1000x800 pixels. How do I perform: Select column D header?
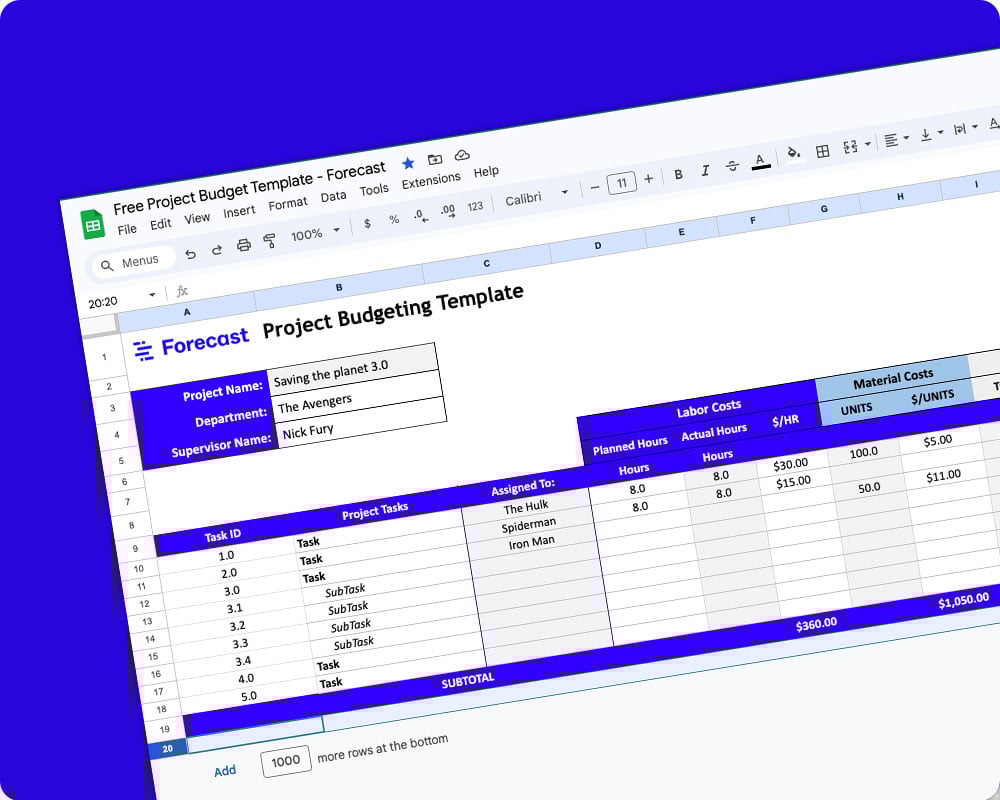(598, 246)
